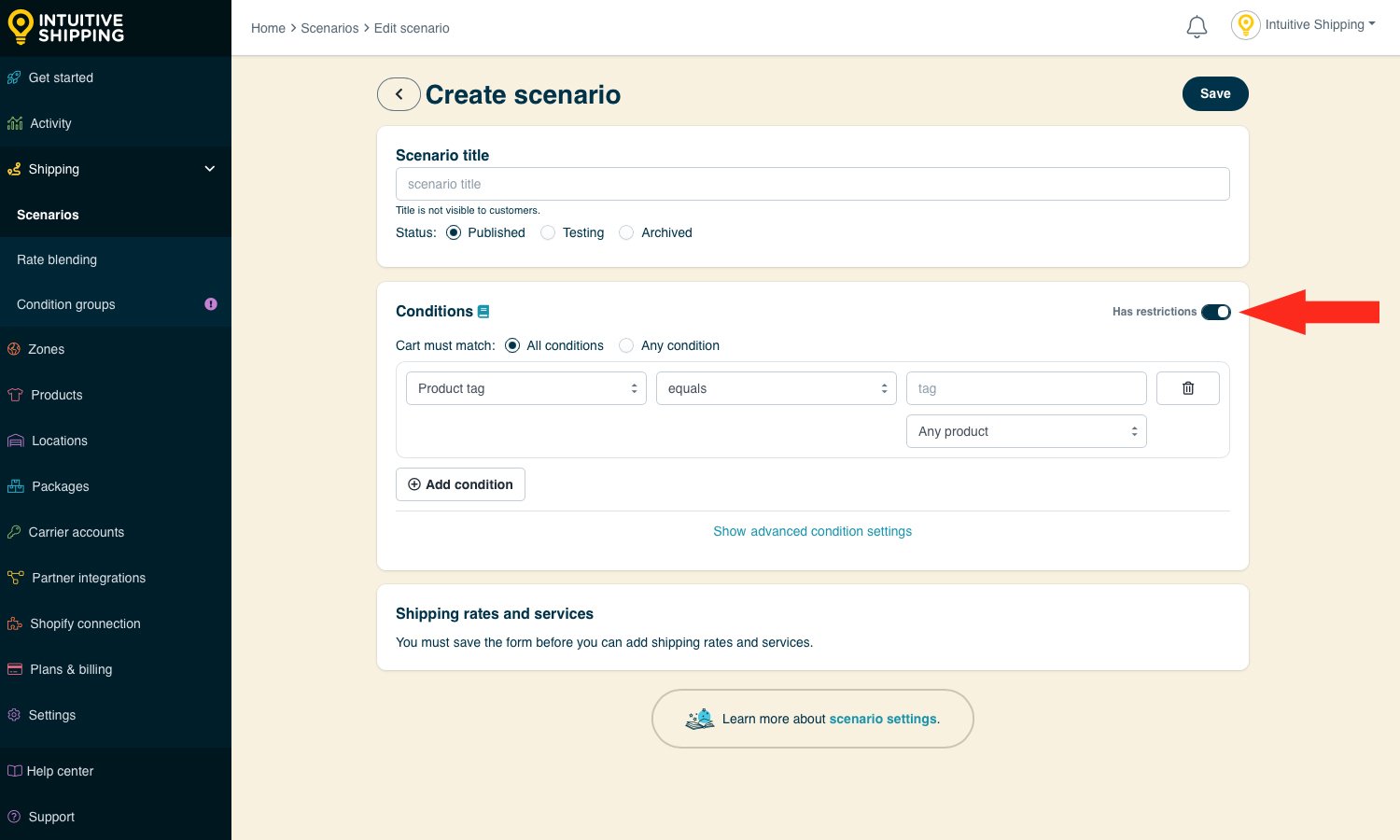
Task: Open the Intuitive Shipping account menu
Action: [1320, 25]
